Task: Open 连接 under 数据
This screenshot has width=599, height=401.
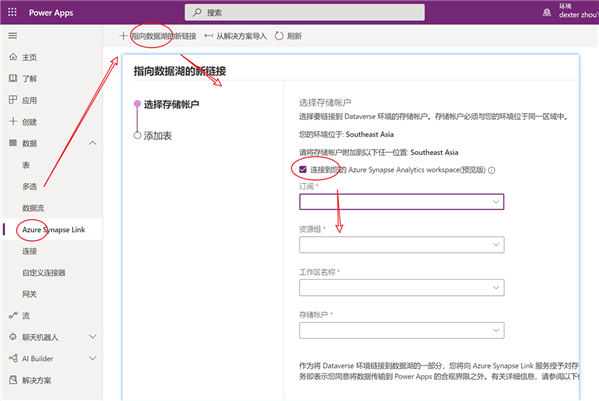Action: tap(29, 251)
